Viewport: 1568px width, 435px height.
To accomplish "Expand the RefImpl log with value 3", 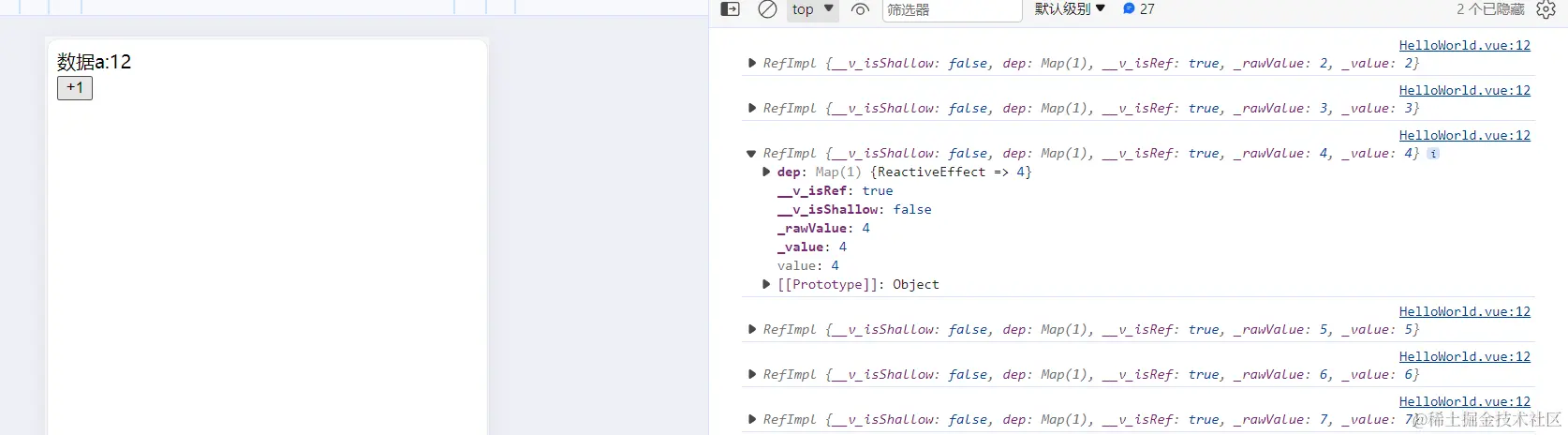I will tap(752, 109).
